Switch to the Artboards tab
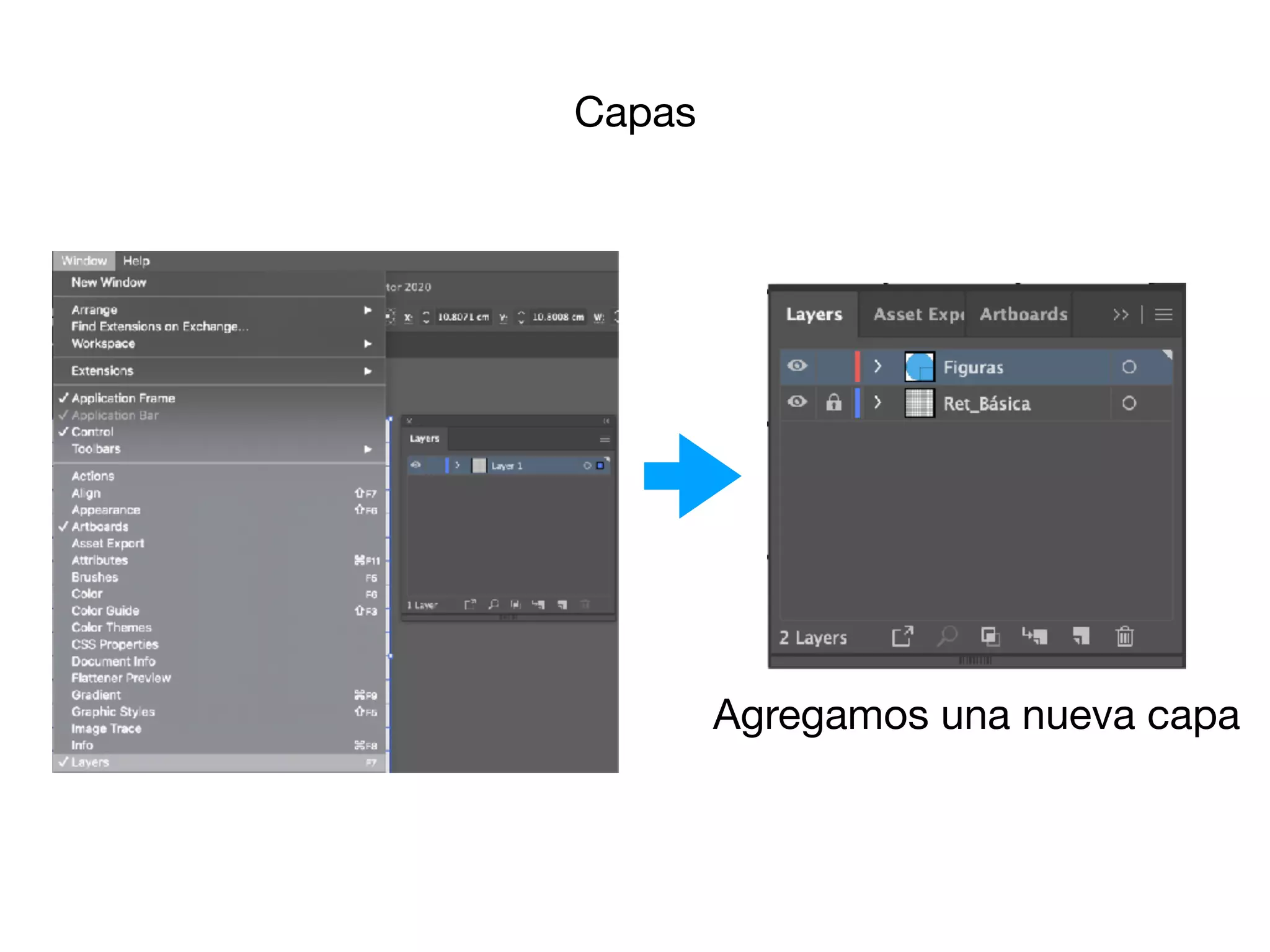This screenshot has height=952, width=1270. click(x=1023, y=314)
